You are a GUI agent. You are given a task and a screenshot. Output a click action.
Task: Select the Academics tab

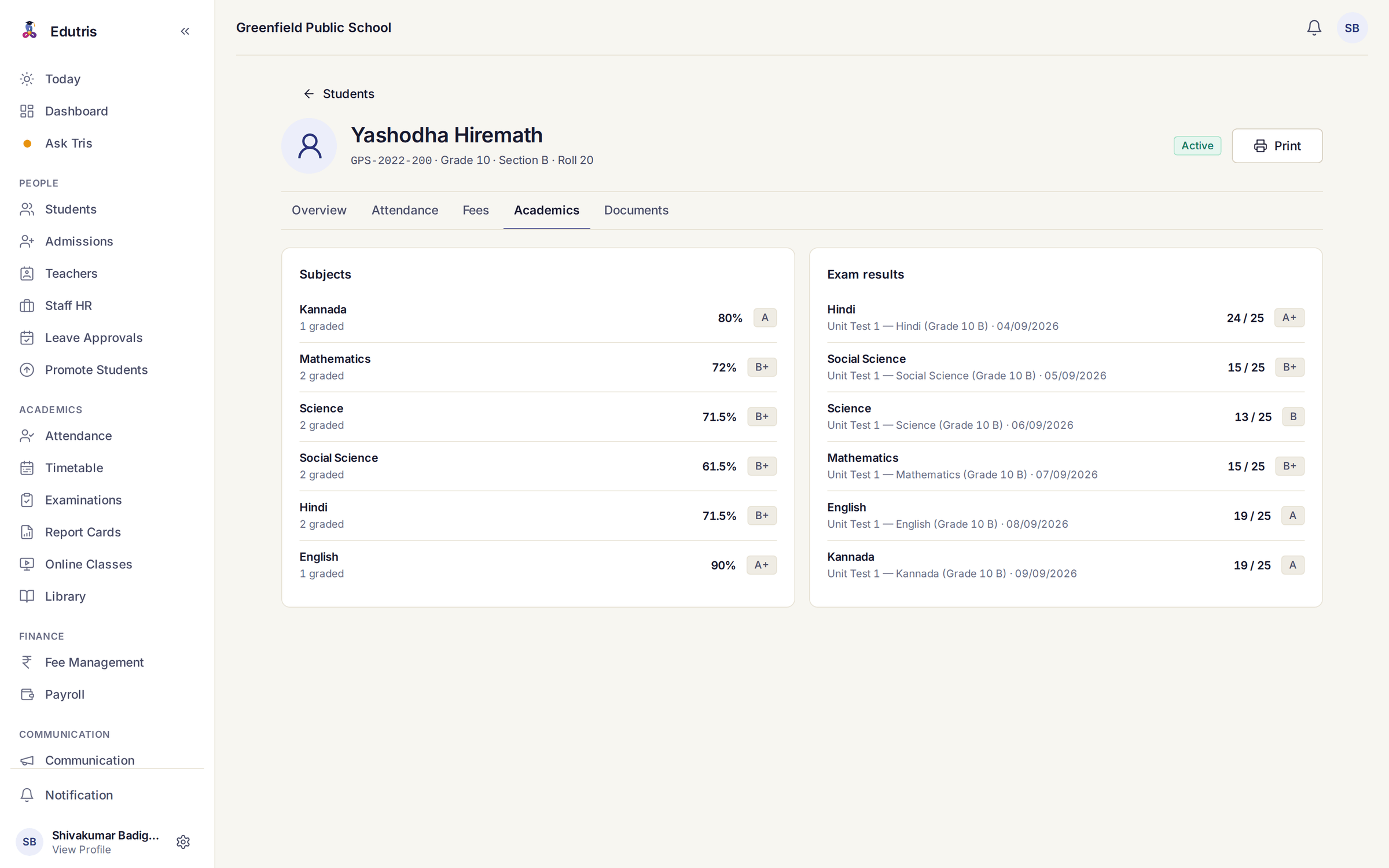point(546,210)
